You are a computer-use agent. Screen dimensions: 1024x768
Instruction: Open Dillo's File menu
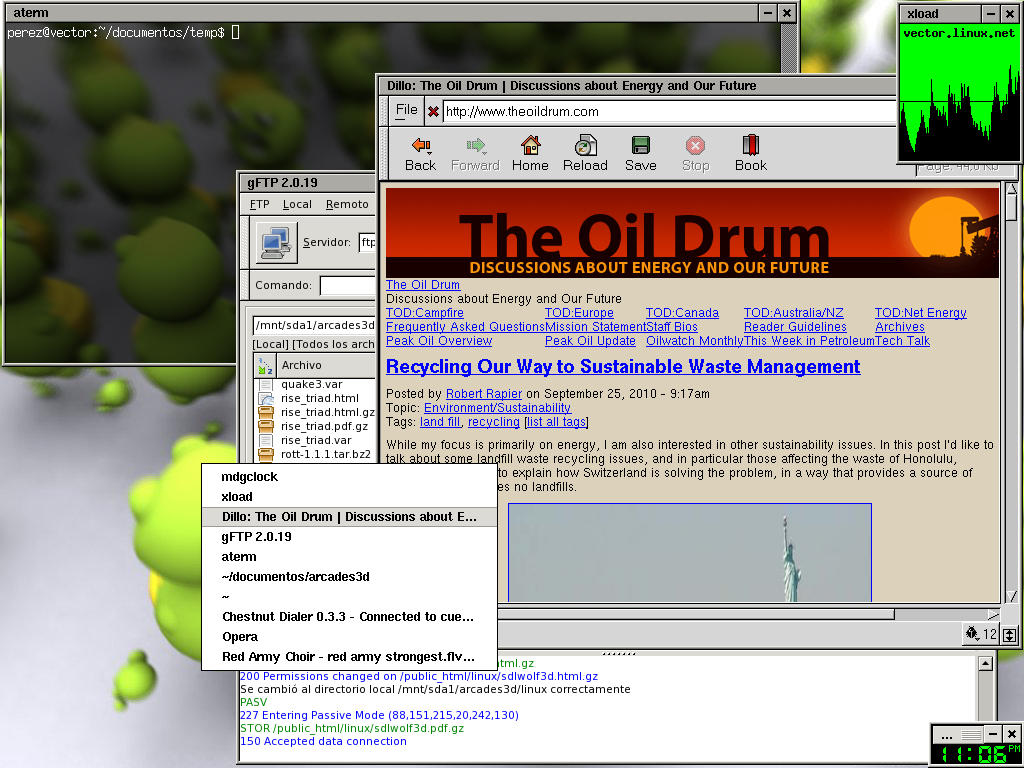coord(406,110)
